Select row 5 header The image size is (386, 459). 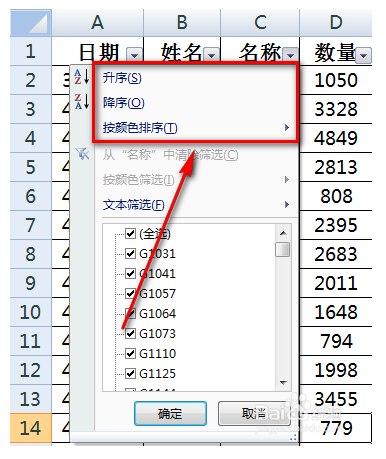(31, 167)
